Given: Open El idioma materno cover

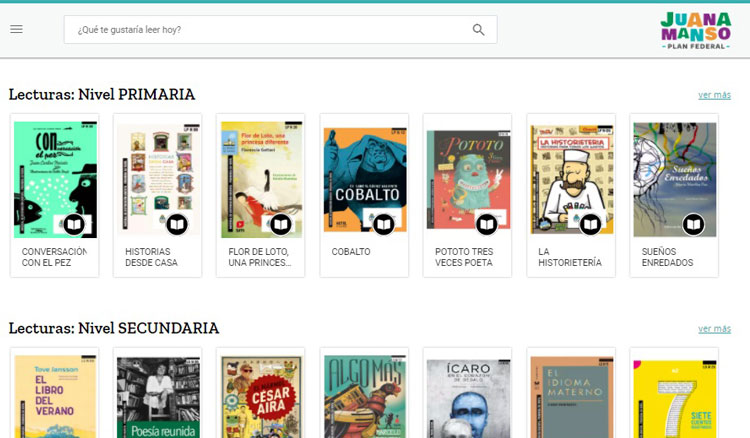Looking at the screenshot, I should click(572, 397).
